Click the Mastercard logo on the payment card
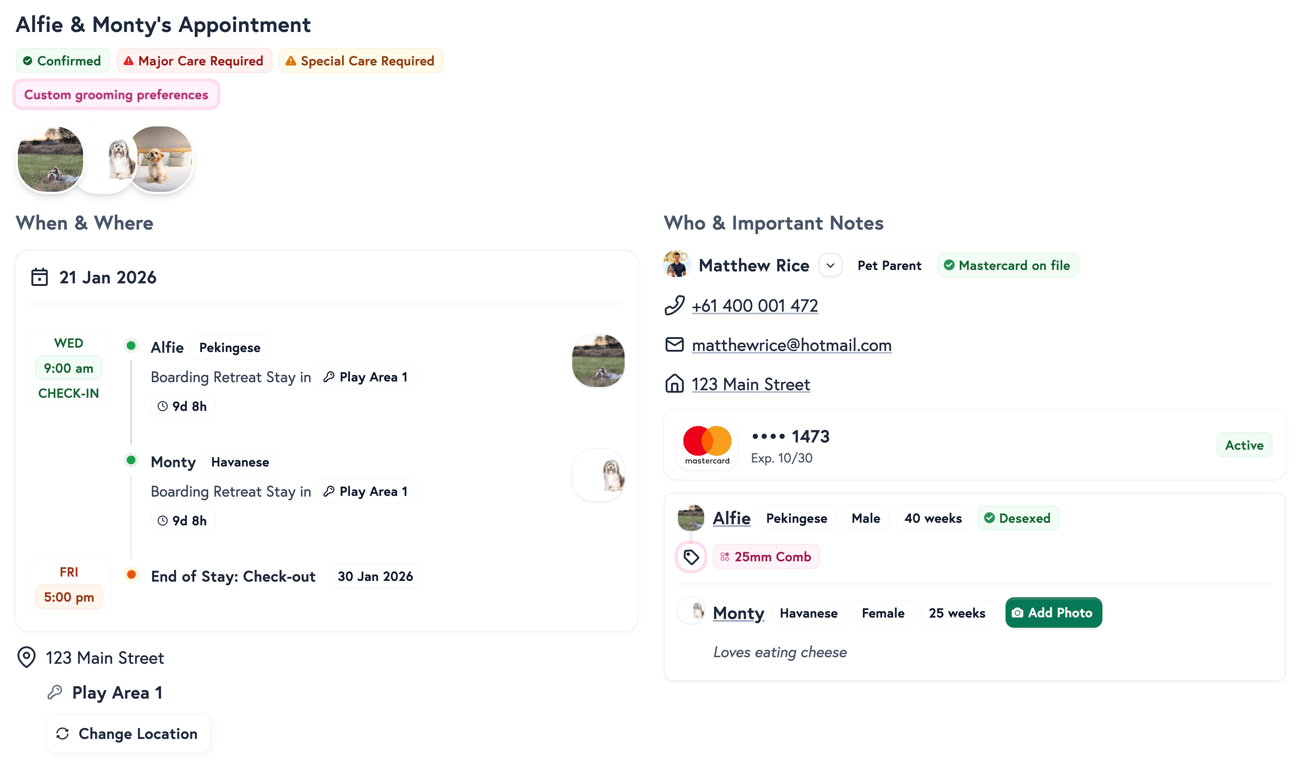 coord(707,444)
